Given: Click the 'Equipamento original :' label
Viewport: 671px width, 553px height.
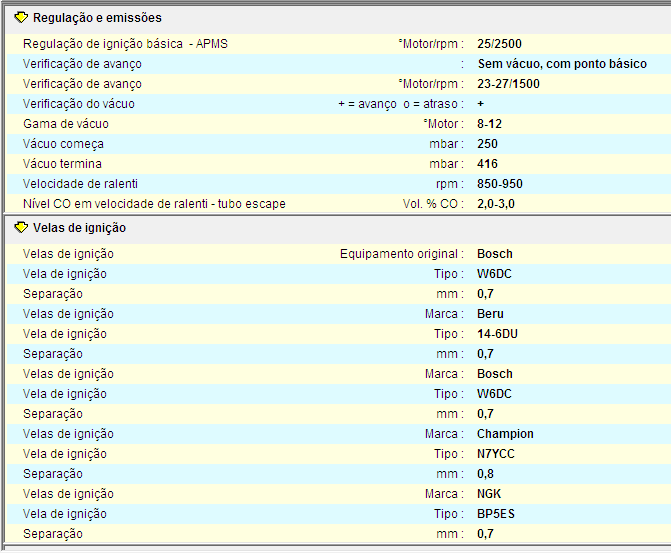Looking at the screenshot, I should pyautogui.click(x=402, y=254).
